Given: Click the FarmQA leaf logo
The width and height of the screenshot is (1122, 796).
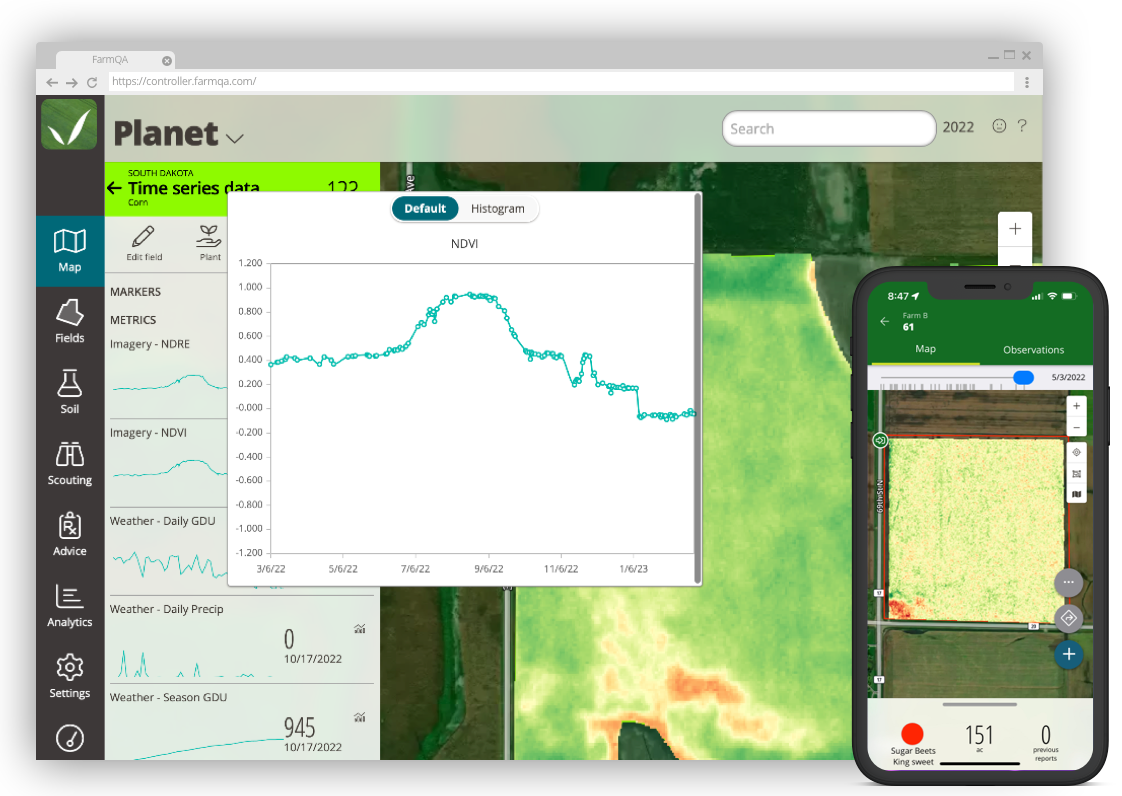Looking at the screenshot, I should (x=69, y=125).
